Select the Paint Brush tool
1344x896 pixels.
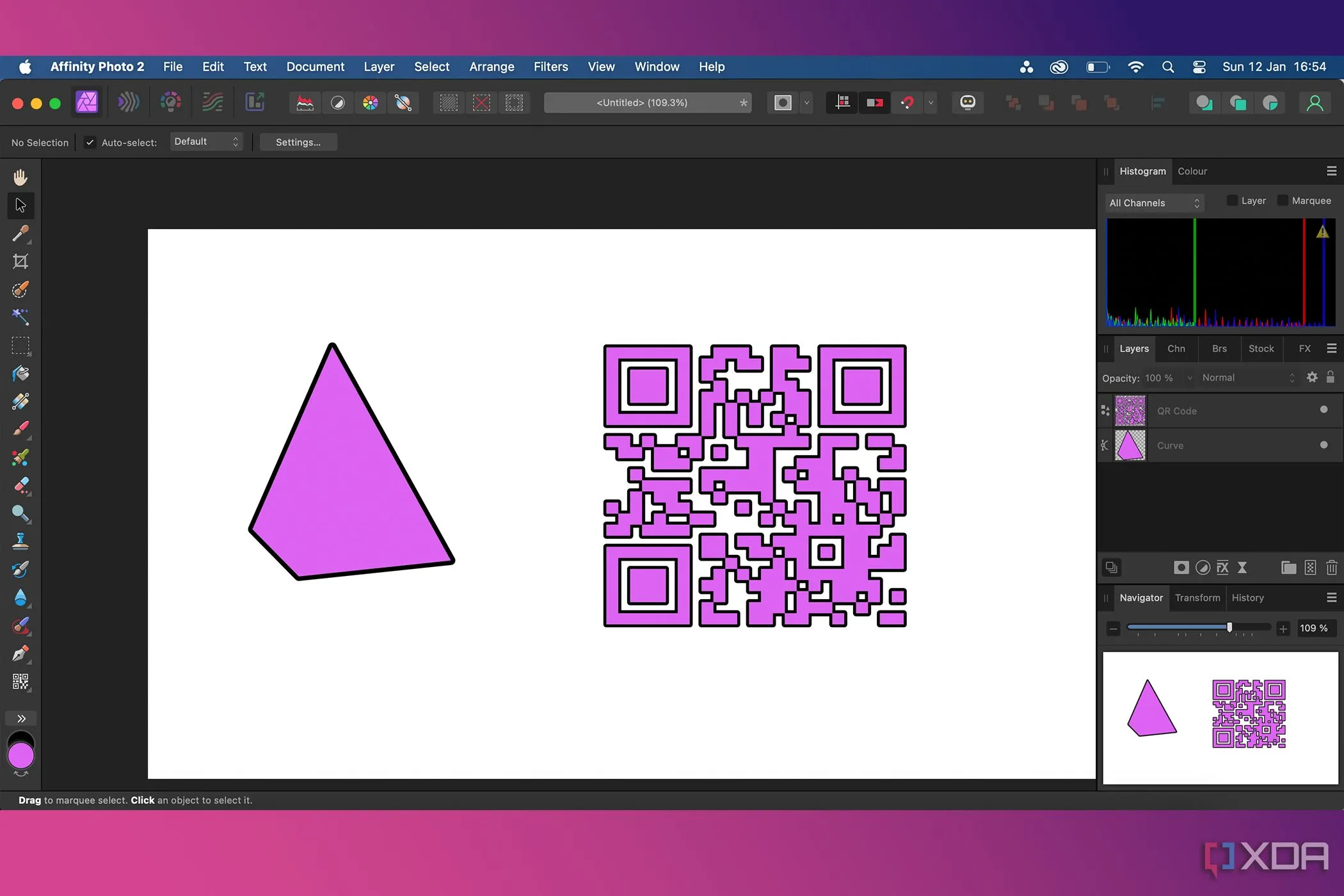pyautogui.click(x=20, y=429)
